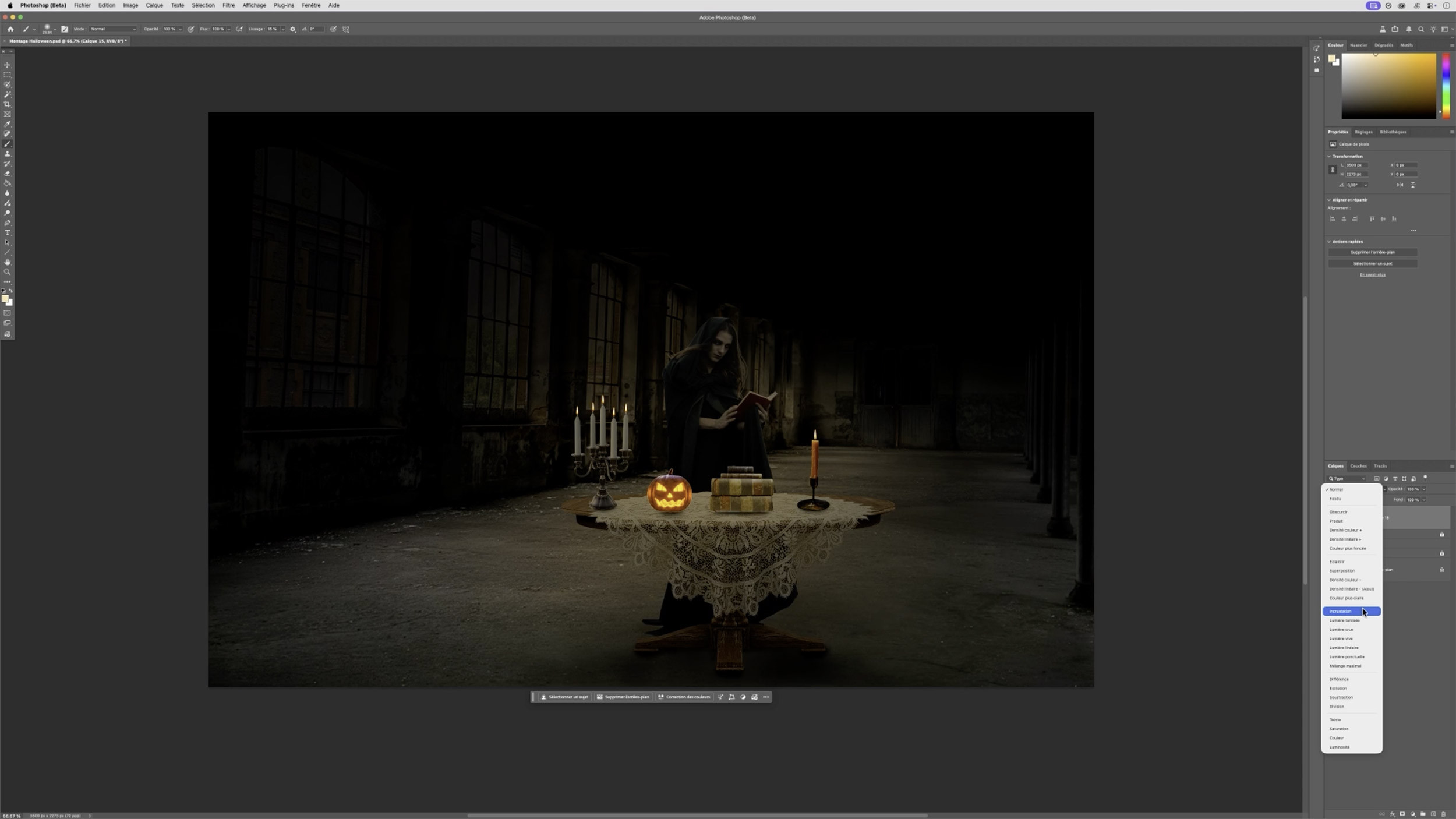Open smoothing options gear icon
1456x819 pixels.
292,29
